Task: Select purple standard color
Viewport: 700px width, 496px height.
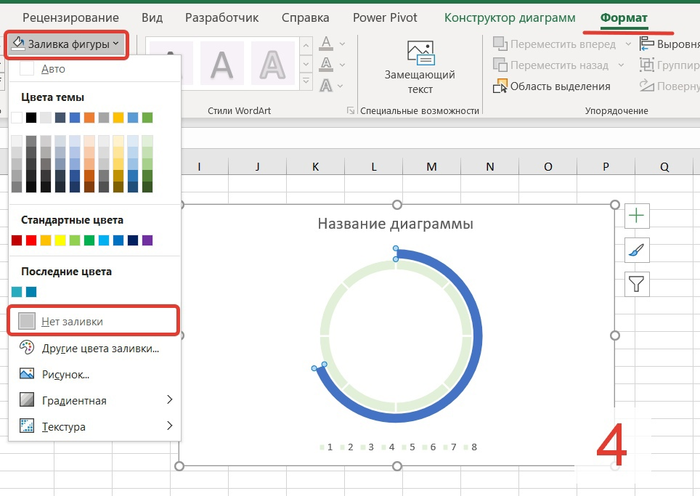Action: pos(147,241)
